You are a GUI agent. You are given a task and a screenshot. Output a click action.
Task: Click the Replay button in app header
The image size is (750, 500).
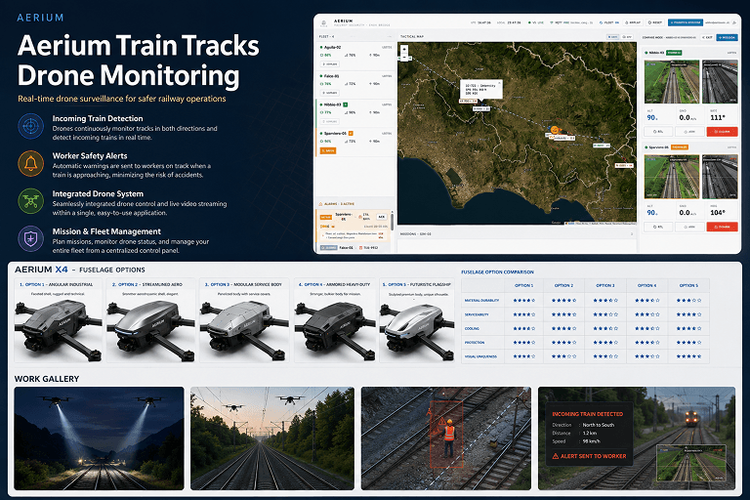pyautogui.click(x=633, y=22)
